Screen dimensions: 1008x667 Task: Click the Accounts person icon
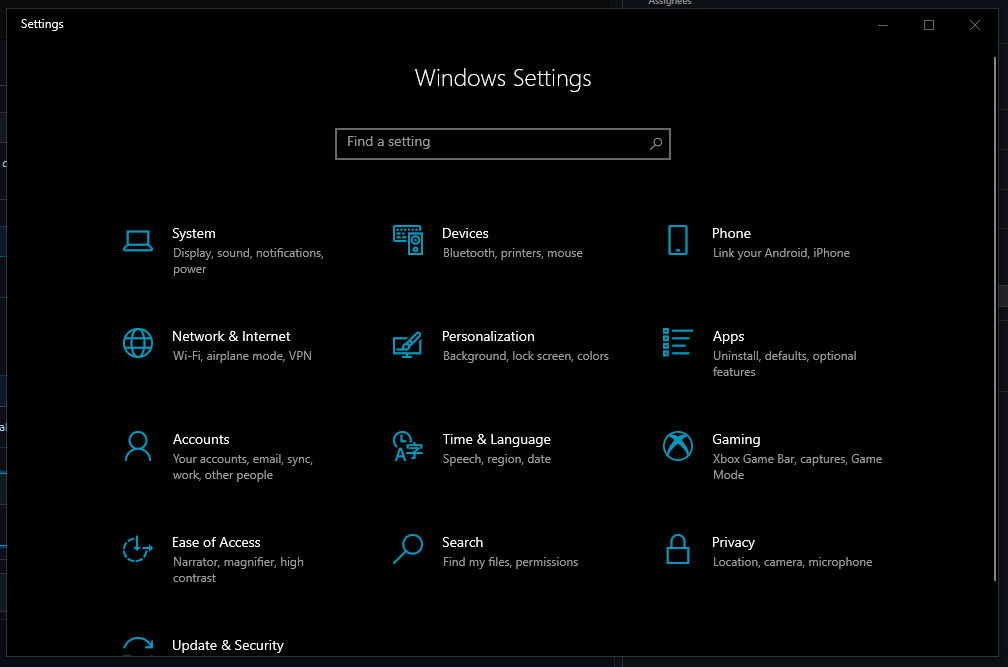point(138,447)
